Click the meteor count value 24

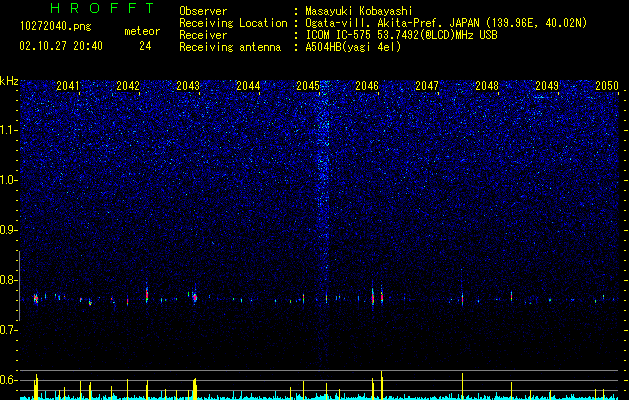pyautogui.click(x=145, y=46)
